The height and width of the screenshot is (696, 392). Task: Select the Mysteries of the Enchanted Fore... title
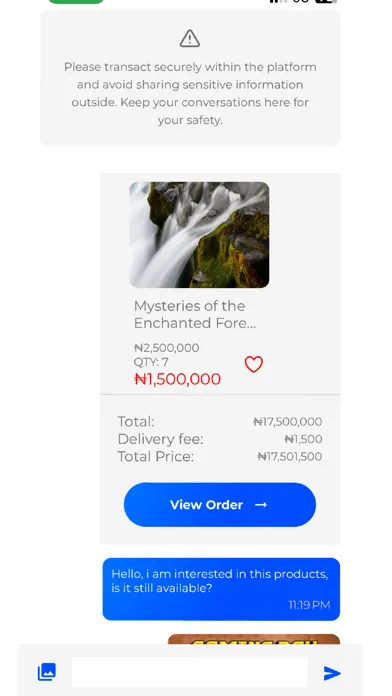pos(195,314)
